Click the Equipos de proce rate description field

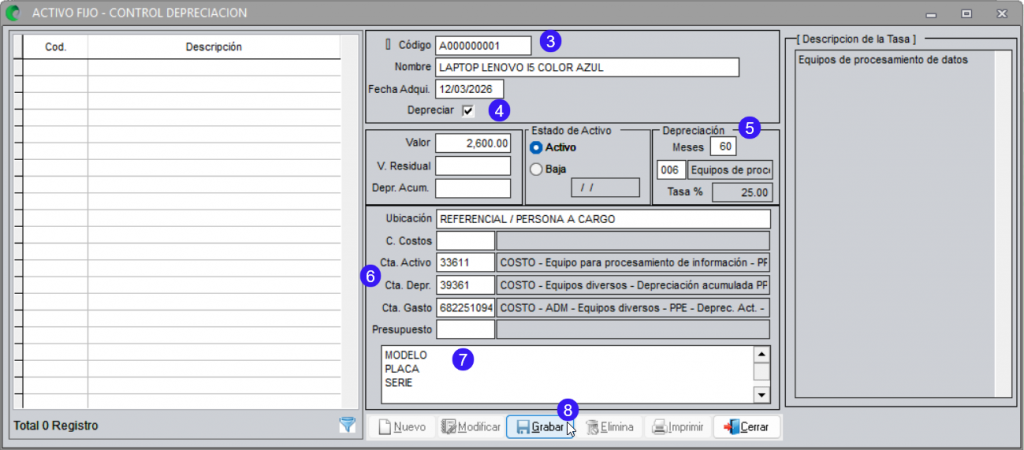pyautogui.click(x=731, y=170)
